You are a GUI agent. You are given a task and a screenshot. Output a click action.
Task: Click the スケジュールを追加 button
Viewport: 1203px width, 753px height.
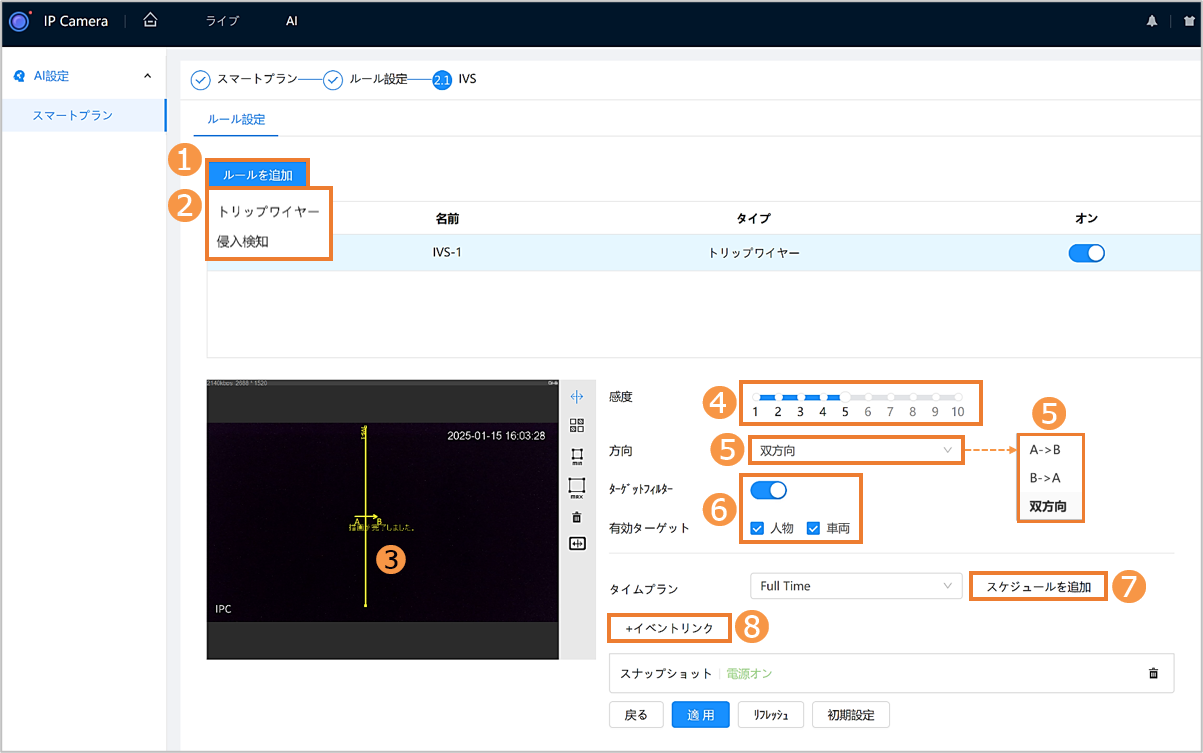pyautogui.click(x=1038, y=586)
